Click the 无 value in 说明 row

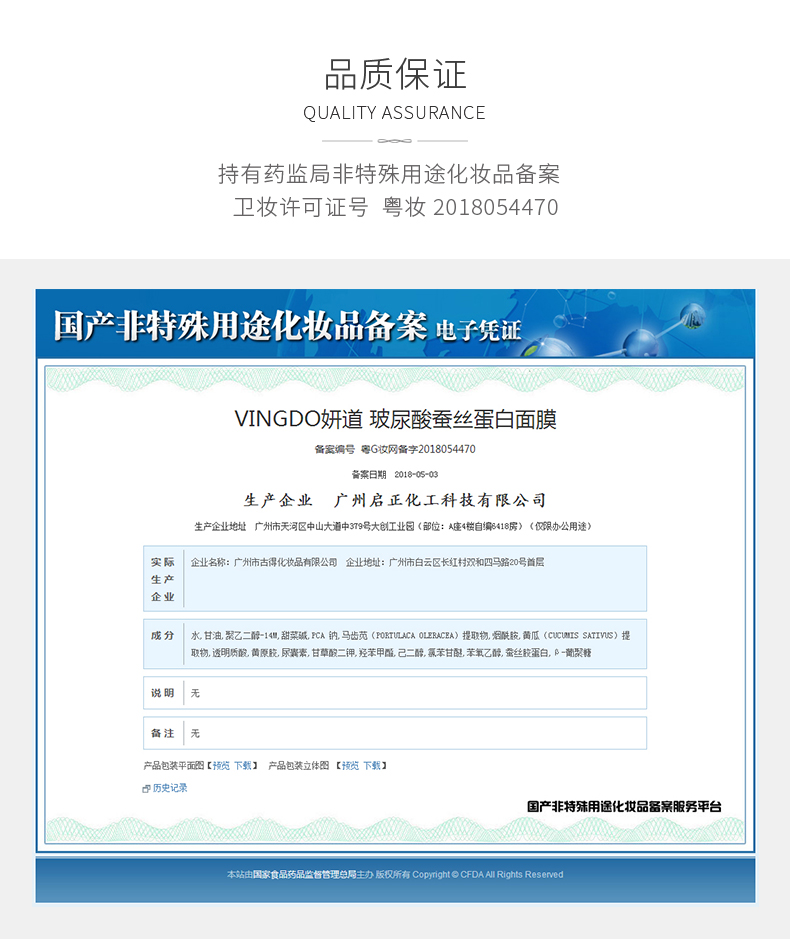pyautogui.click(x=195, y=693)
